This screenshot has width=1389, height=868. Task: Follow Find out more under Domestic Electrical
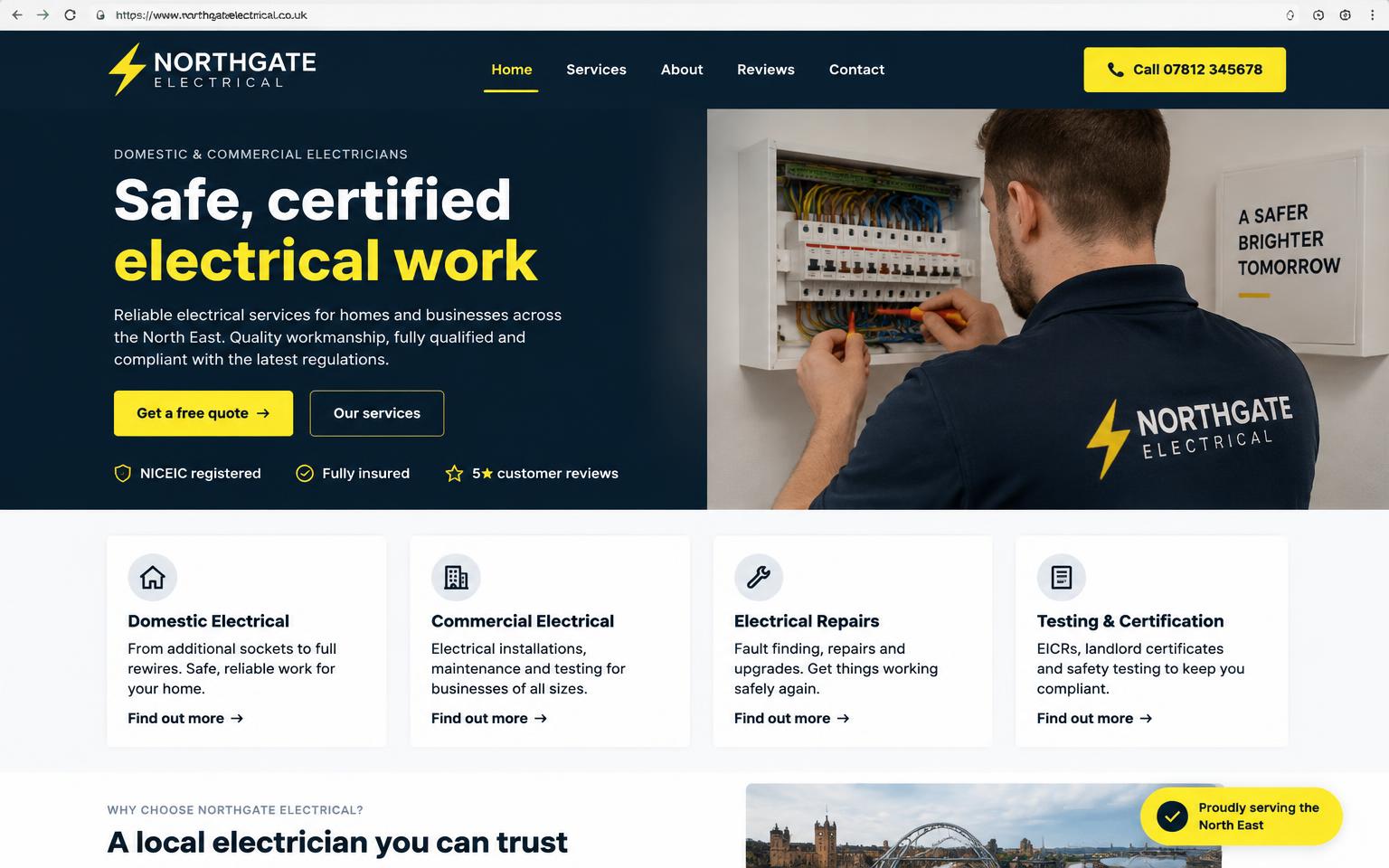(x=185, y=718)
